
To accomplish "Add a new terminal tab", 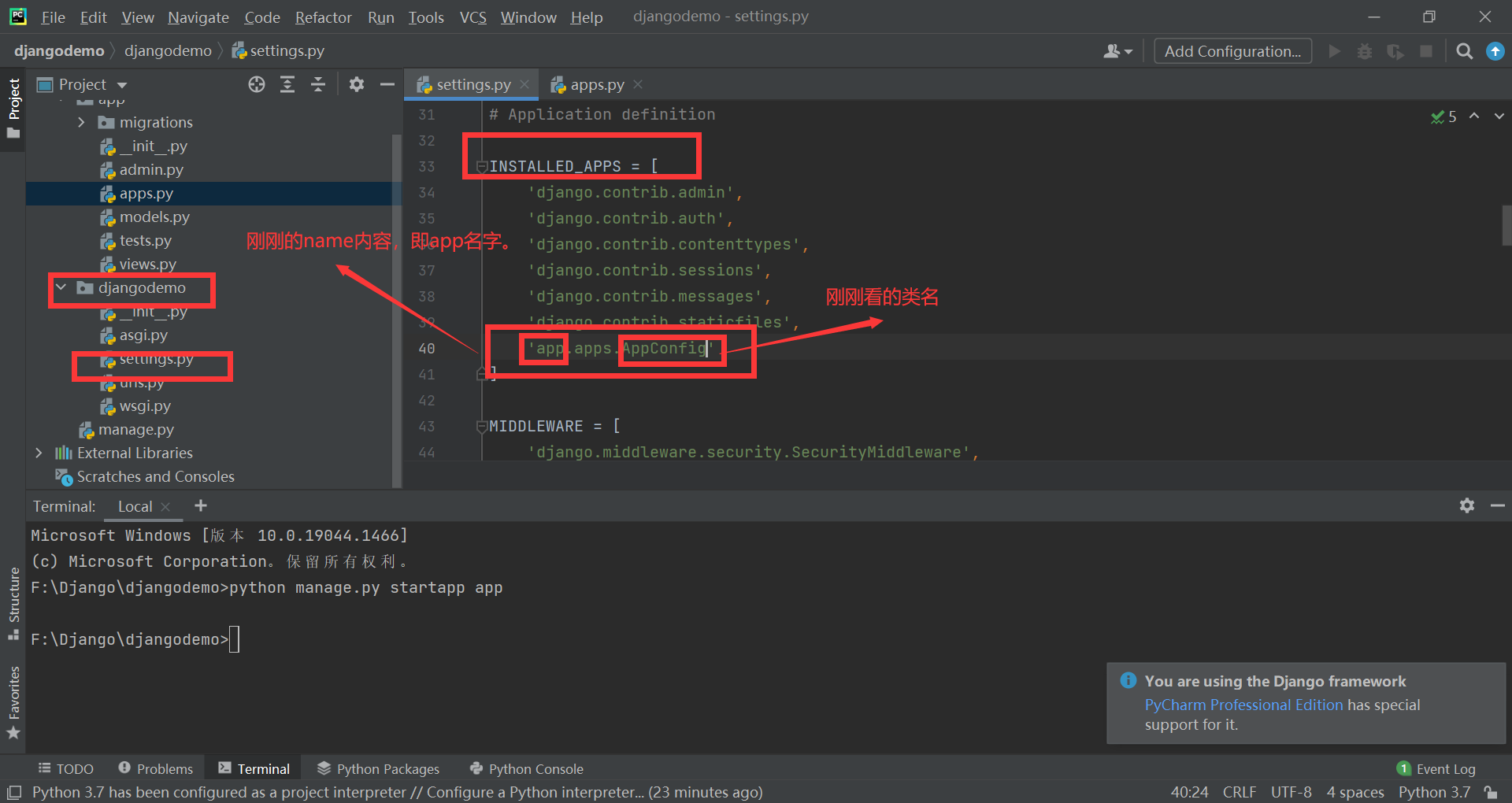I will point(201,505).
